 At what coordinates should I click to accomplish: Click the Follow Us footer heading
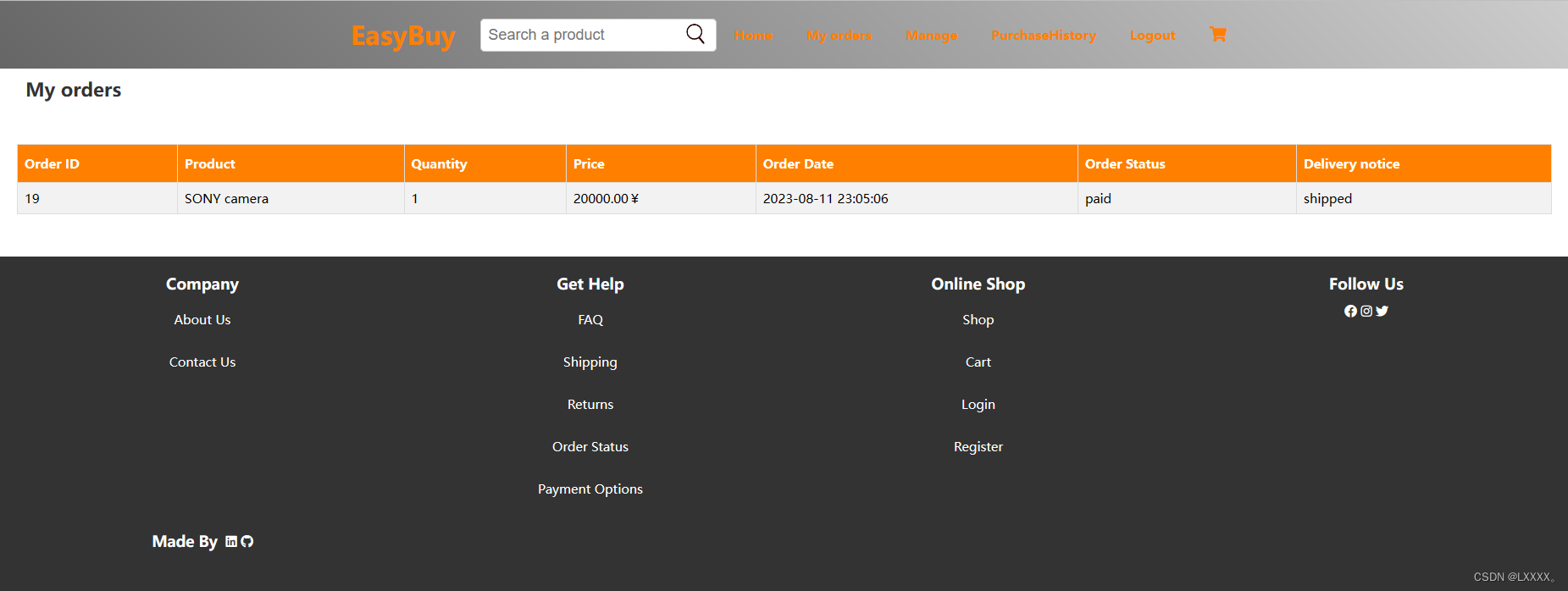point(1366,284)
